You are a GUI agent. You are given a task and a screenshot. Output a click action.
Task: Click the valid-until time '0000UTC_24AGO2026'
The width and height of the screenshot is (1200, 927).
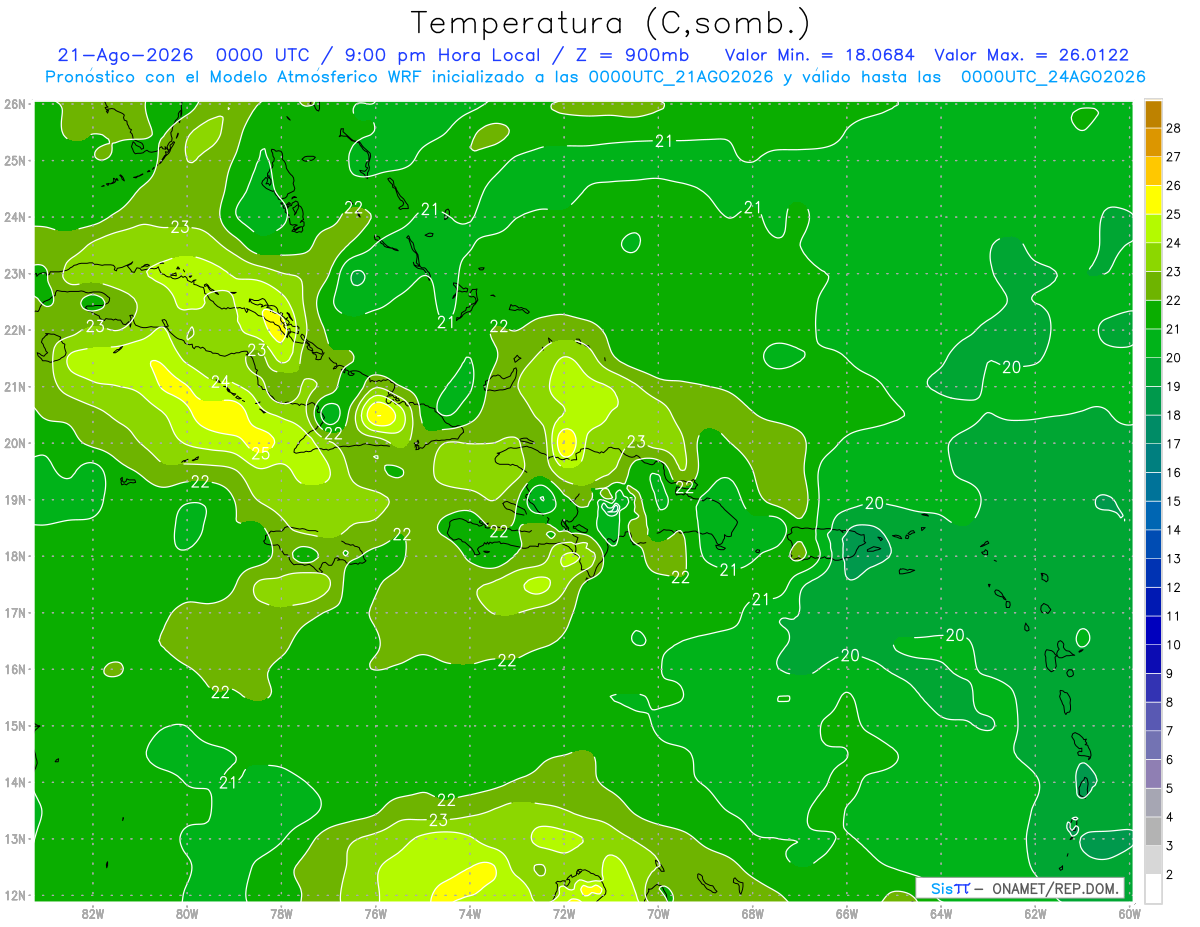1053,76
